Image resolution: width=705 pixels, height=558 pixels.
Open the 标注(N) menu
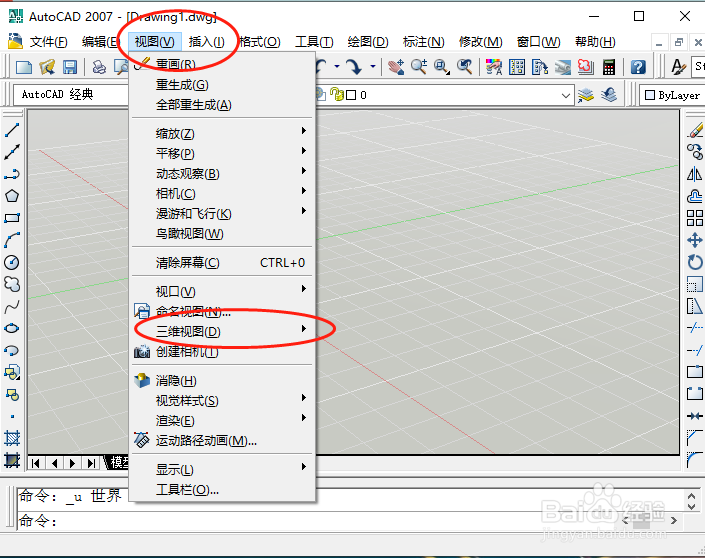(x=424, y=42)
